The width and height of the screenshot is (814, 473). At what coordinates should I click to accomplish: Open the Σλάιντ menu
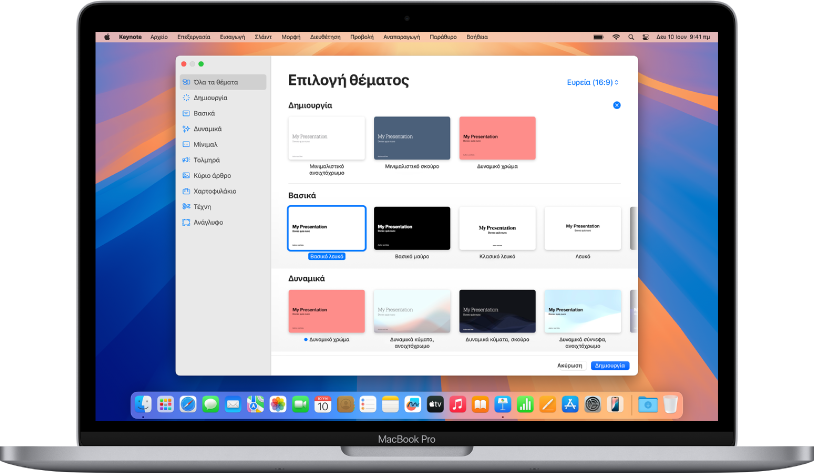click(x=263, y=37)
